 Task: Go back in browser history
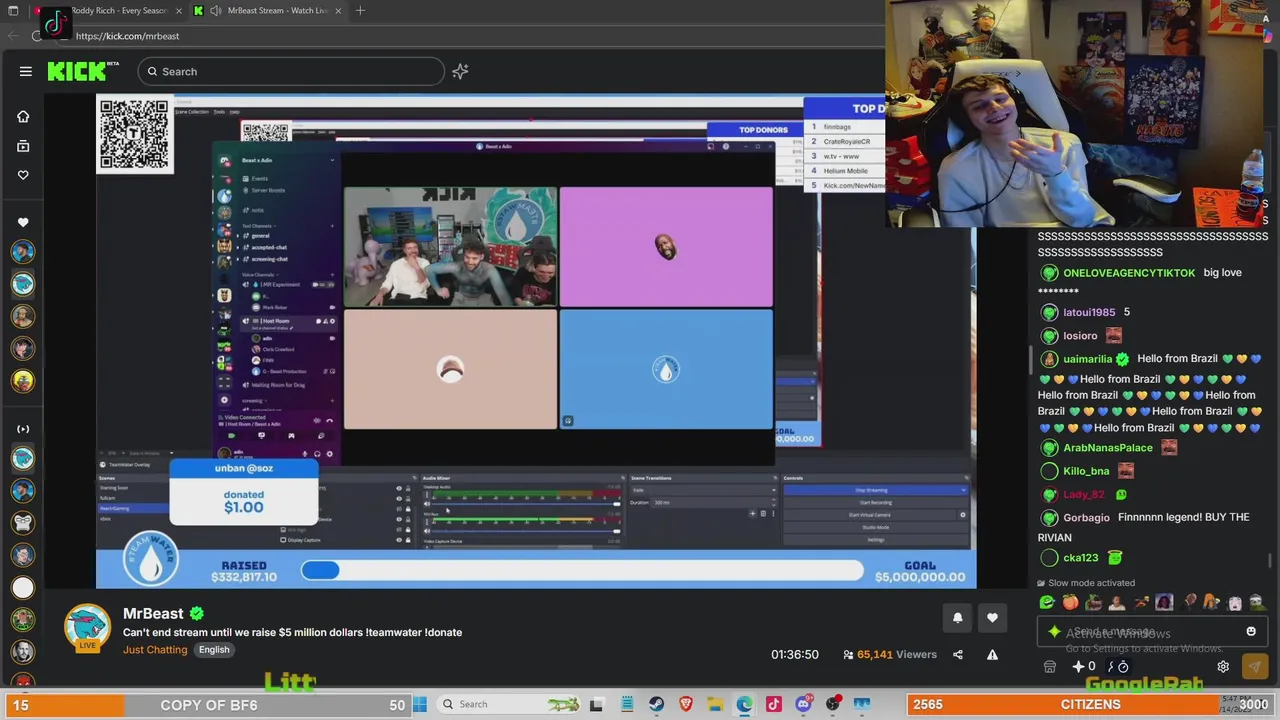click(x=13, y=36)
